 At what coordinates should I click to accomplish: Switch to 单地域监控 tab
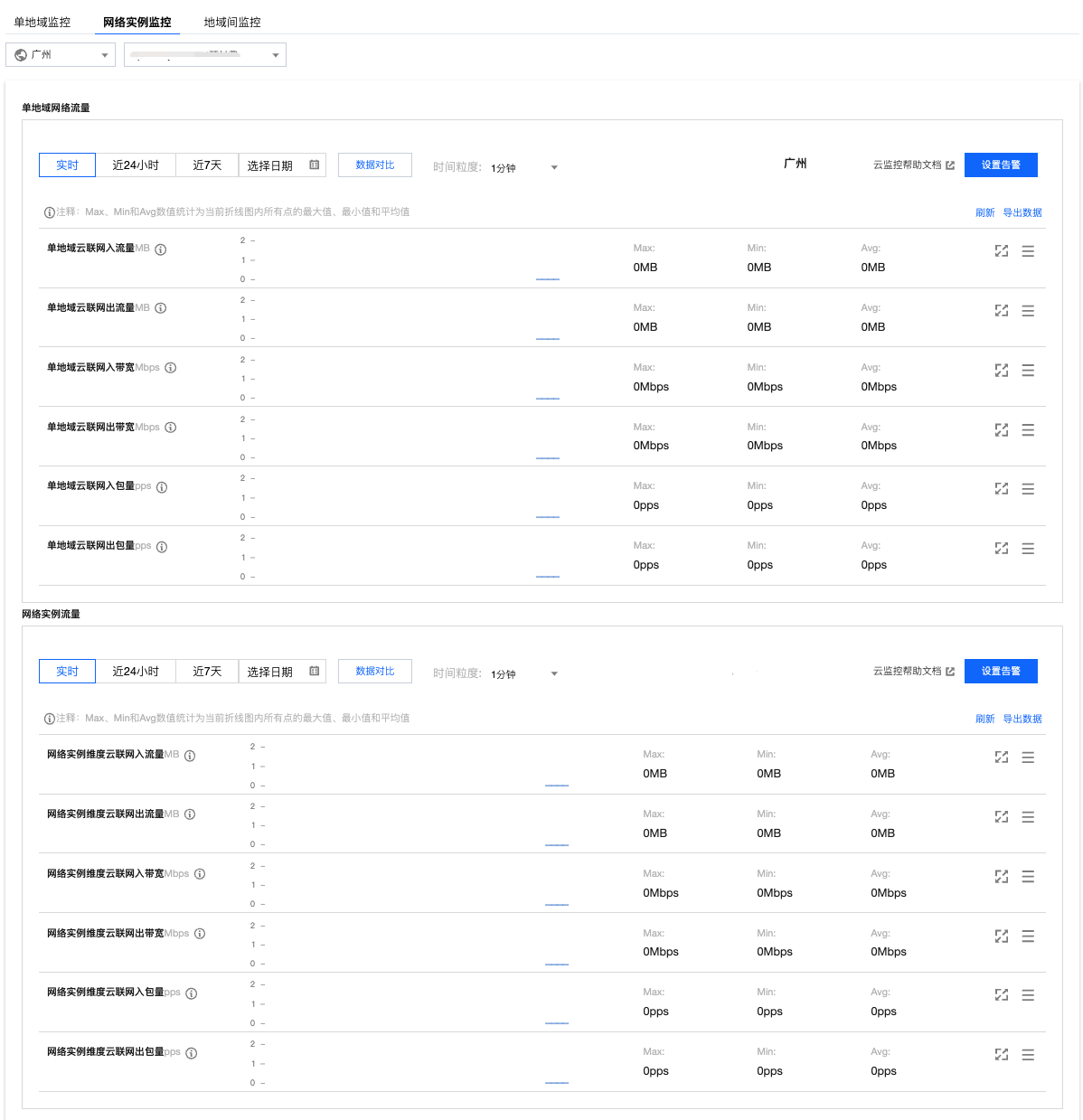pyautogui.click(x=42, y=23)
